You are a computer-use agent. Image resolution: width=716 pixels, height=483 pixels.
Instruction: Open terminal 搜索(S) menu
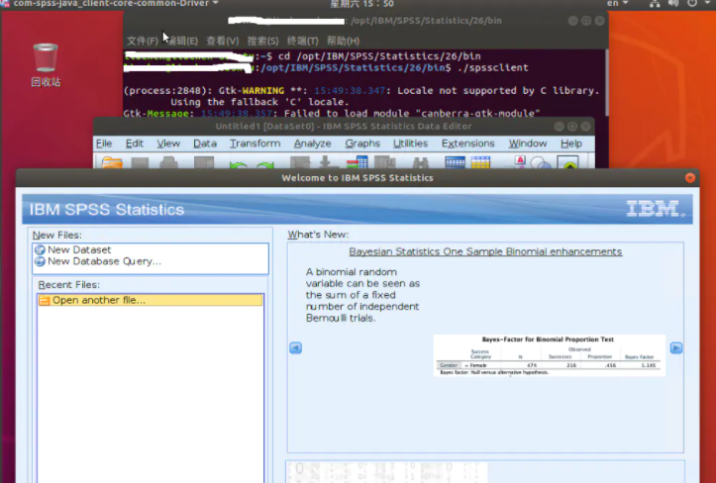point(263,41)
